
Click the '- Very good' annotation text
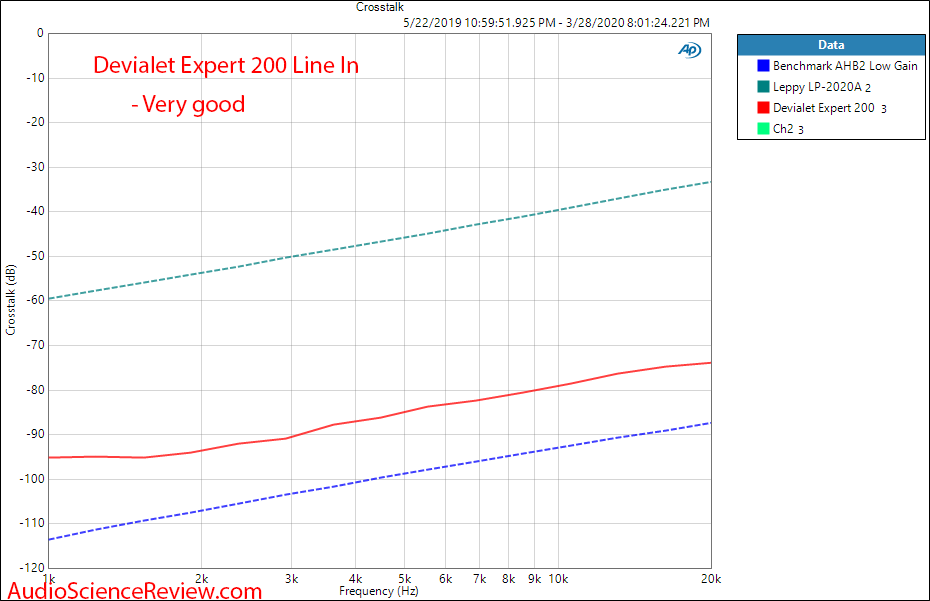[188, 104]
